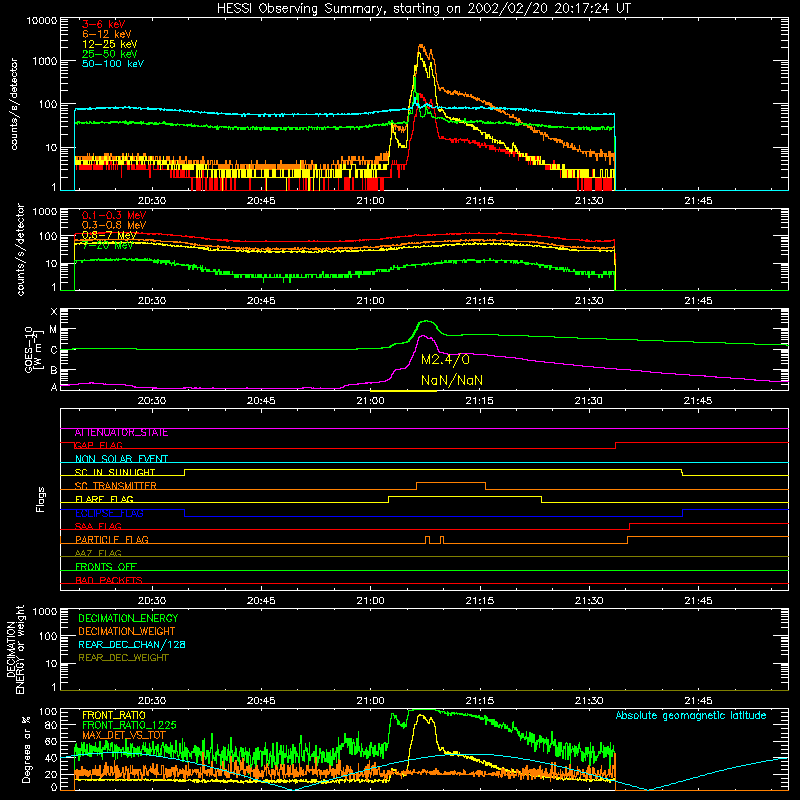Click the FRONTS_OFF flag label

click(106, 567)
